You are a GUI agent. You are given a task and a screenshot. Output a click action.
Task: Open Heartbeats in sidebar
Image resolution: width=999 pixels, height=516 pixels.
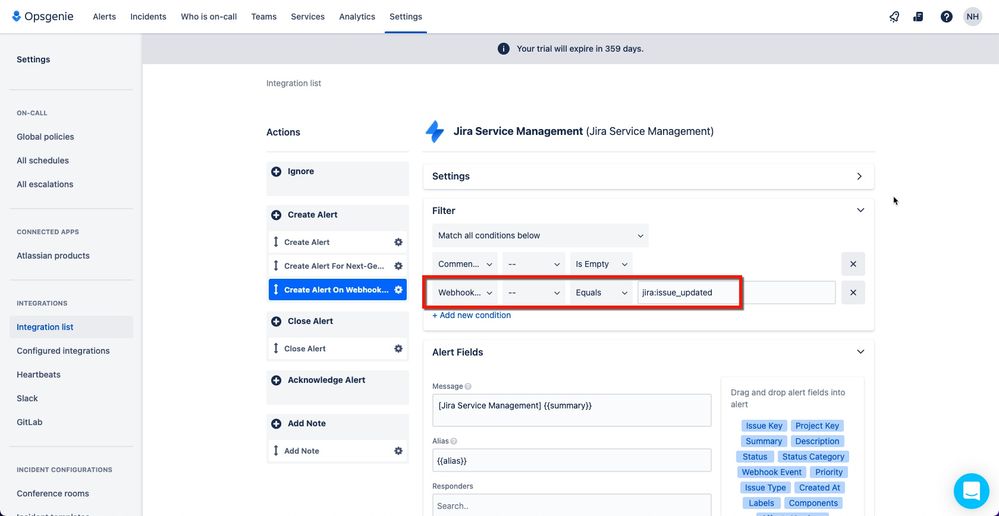[x=39, y=375]
